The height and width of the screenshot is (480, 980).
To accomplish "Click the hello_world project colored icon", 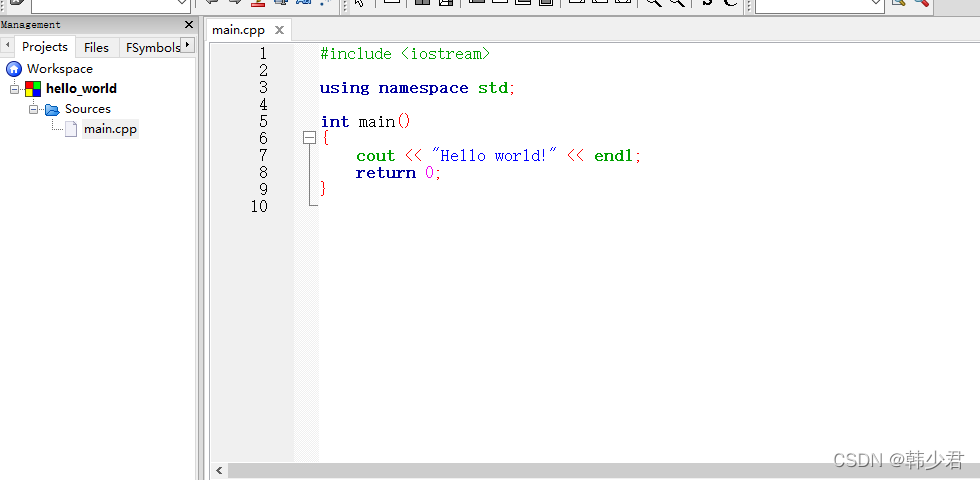I will (33, 89).
